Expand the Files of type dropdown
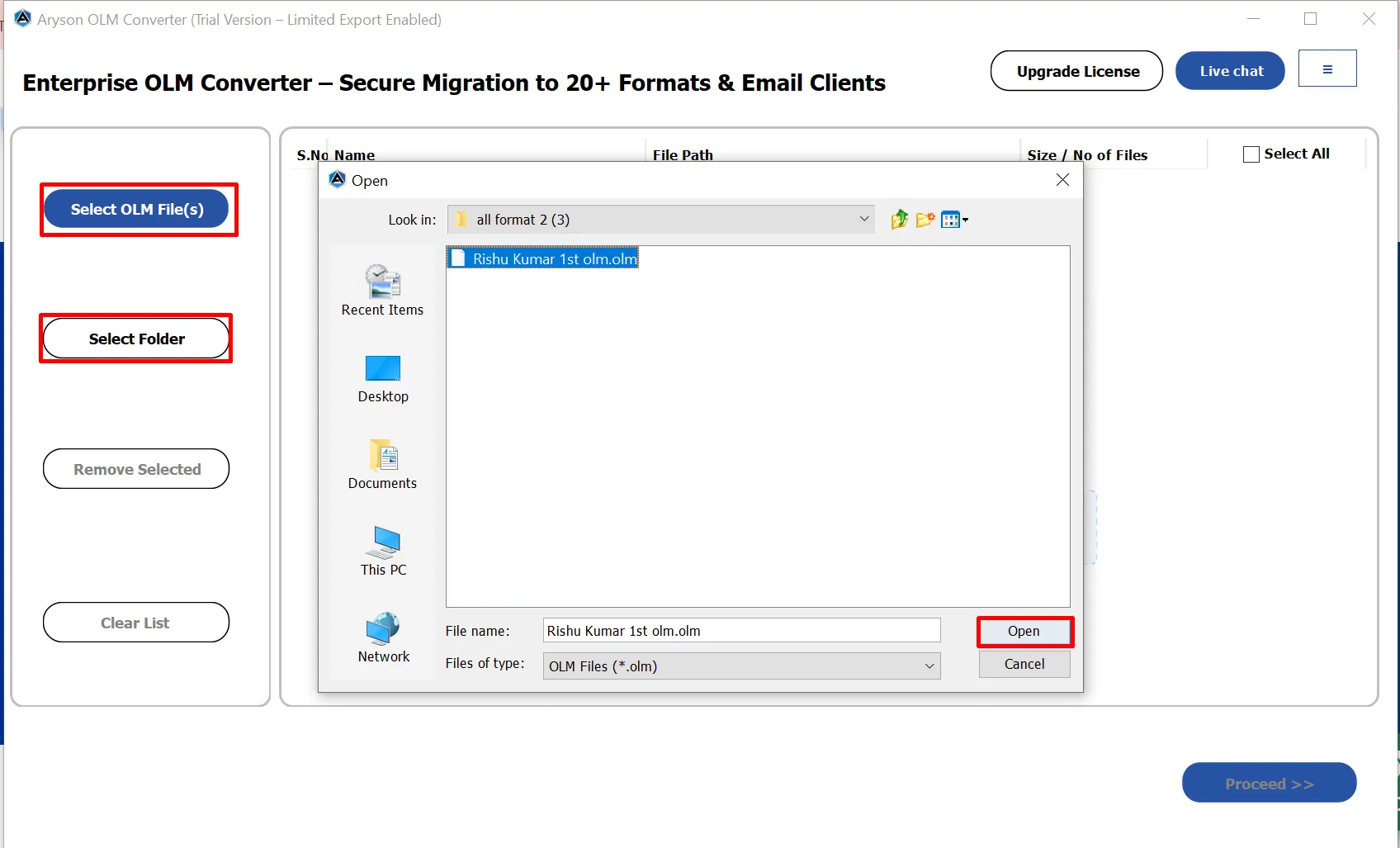Screen dimensions: 1400x848 930,666
